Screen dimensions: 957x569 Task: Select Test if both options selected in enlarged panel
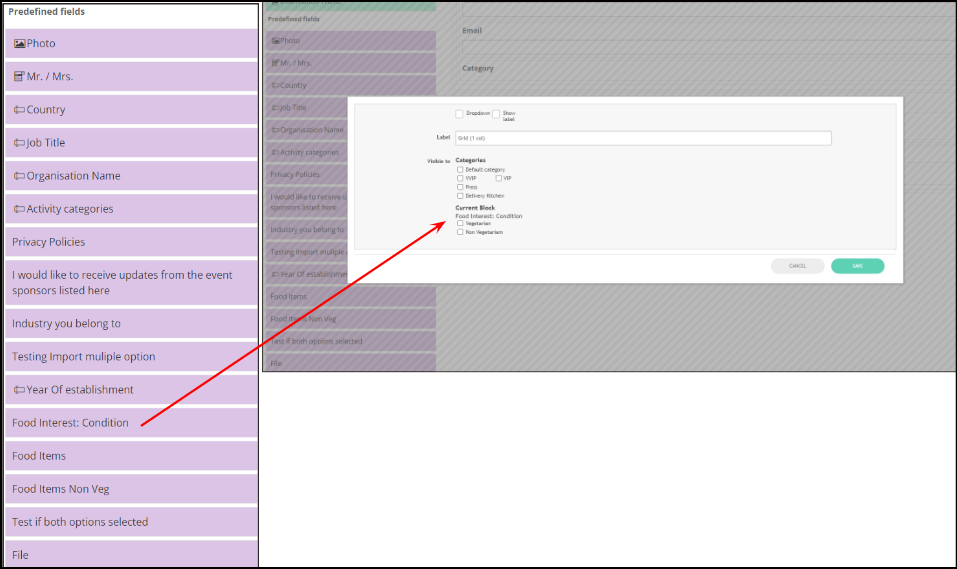tap(131, 522)
